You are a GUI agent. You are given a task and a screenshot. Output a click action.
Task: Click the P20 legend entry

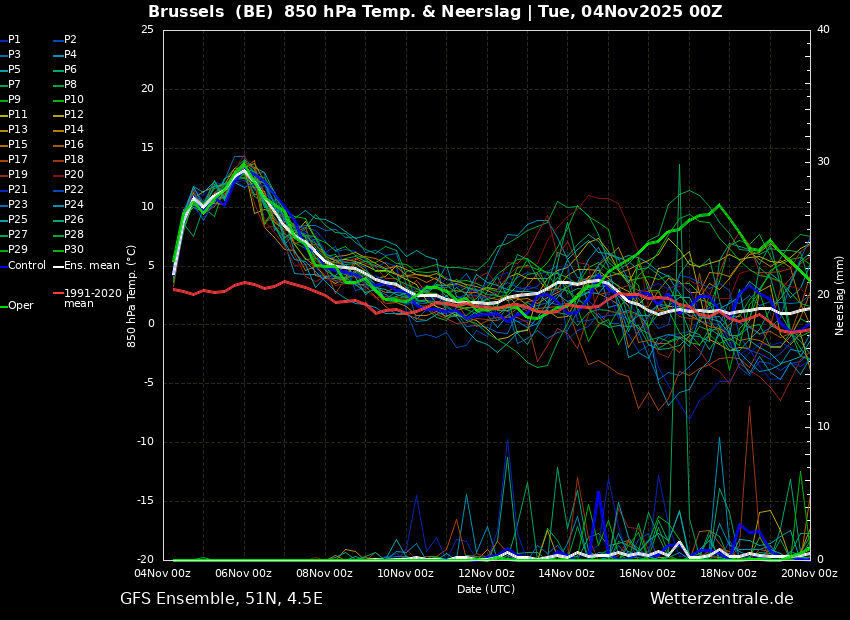[x=73, y=175]
